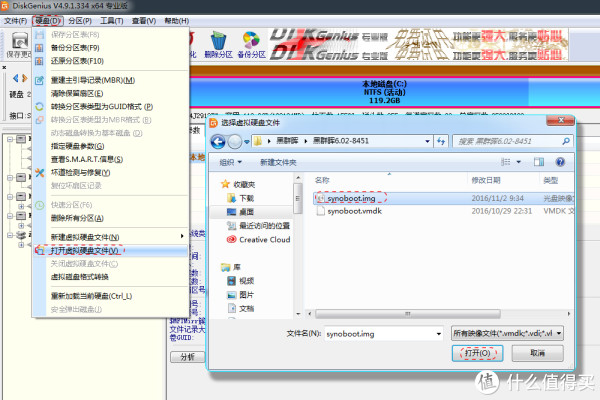Click the next-disk orange arrow icon
600x400 pixels.
coord(25,78)
